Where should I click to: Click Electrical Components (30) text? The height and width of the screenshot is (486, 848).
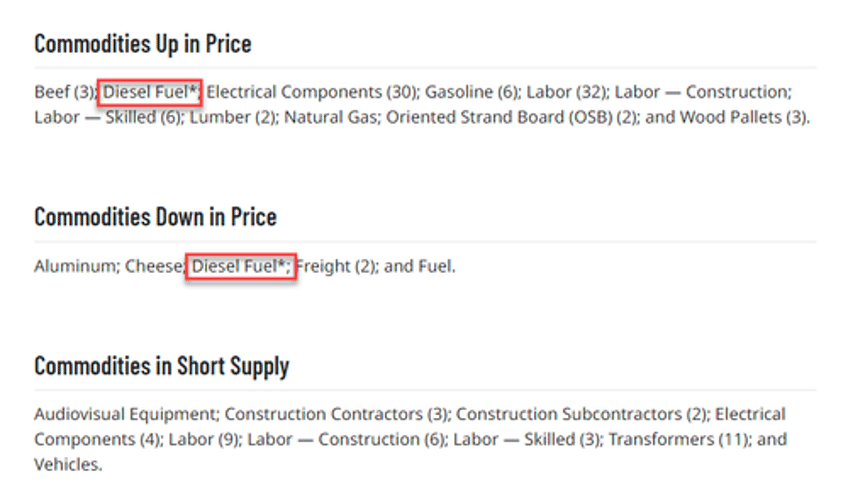pos(311,92)
